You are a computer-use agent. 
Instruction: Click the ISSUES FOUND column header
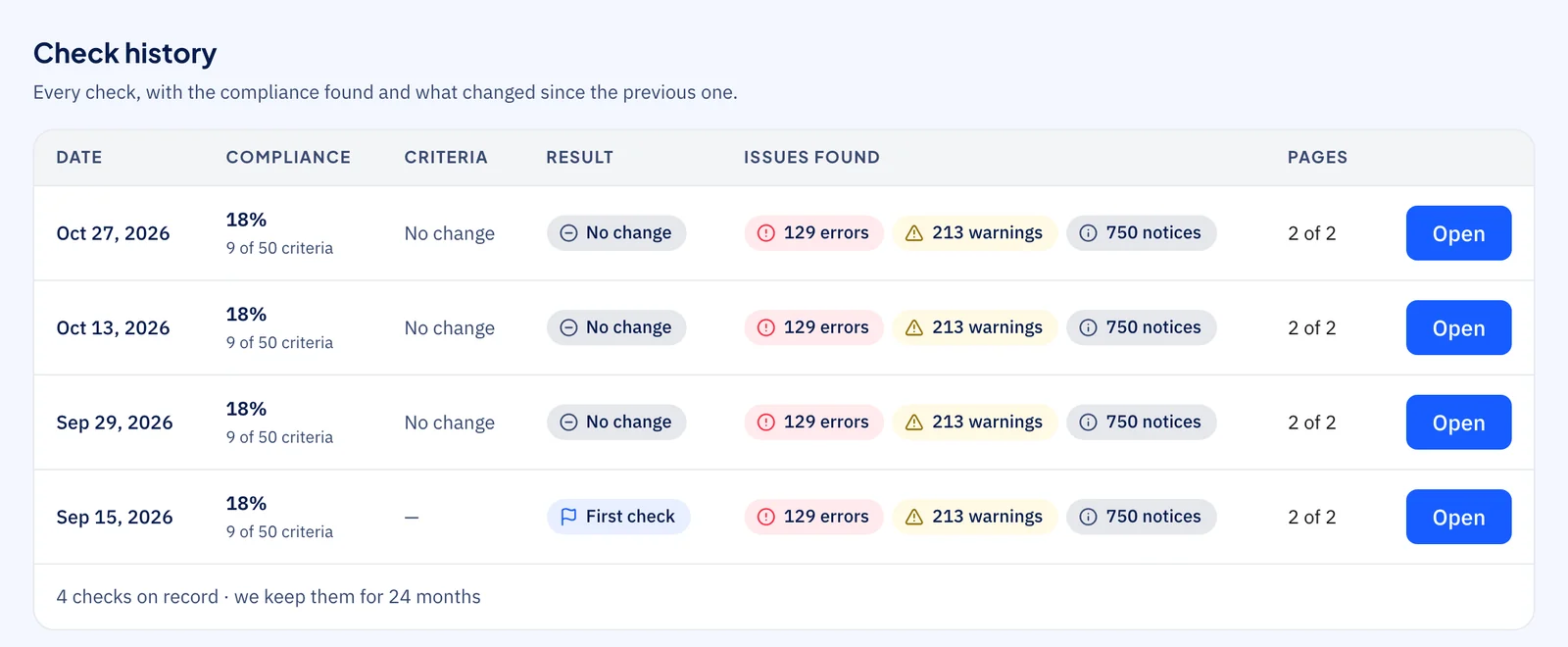pos(811,157)
